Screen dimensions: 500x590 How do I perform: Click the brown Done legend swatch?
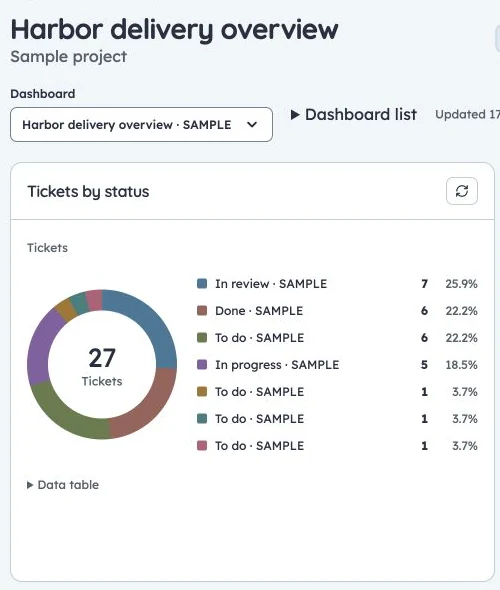click(x=202, y=311)
